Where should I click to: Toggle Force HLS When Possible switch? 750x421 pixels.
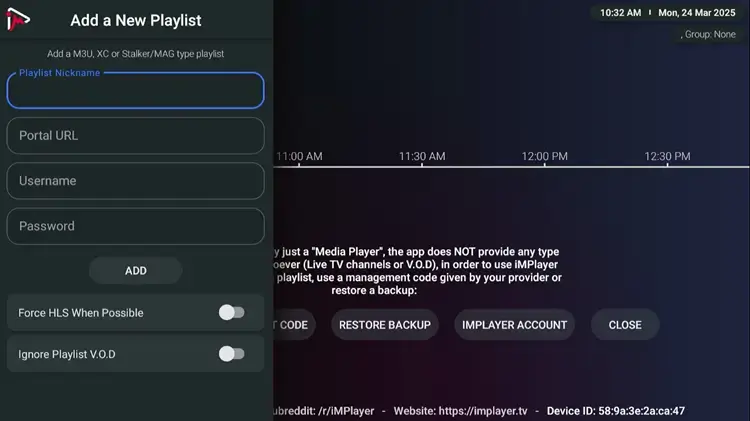[232, 312]
